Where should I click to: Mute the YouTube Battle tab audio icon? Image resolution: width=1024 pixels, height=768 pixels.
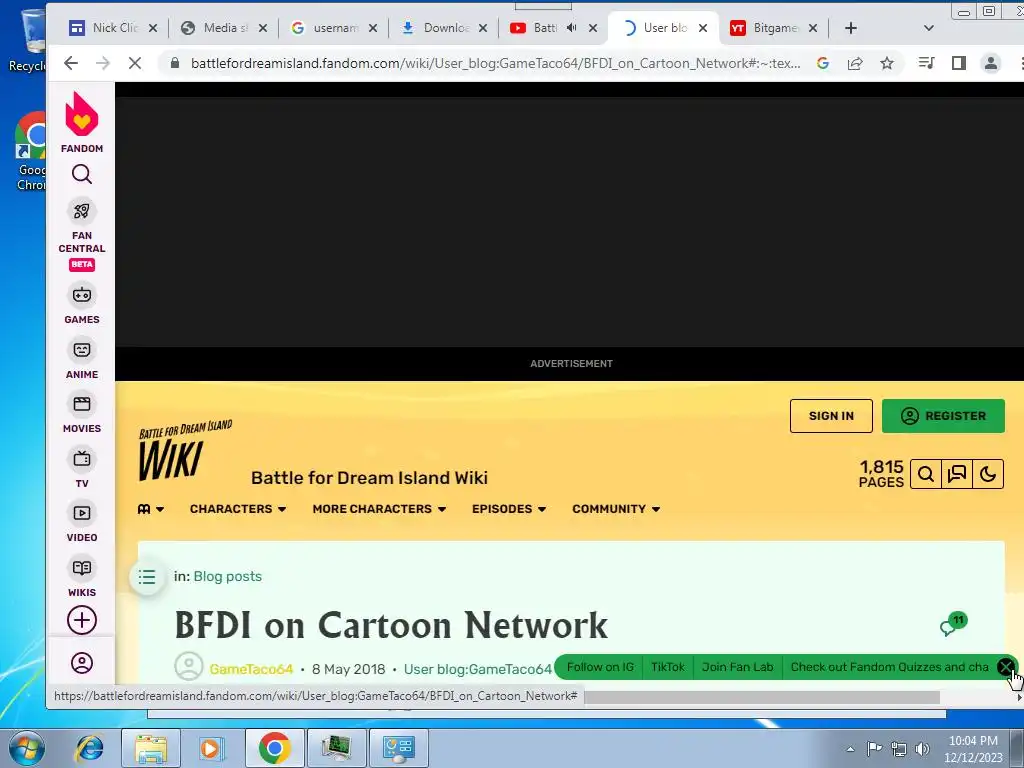point(571,27)
